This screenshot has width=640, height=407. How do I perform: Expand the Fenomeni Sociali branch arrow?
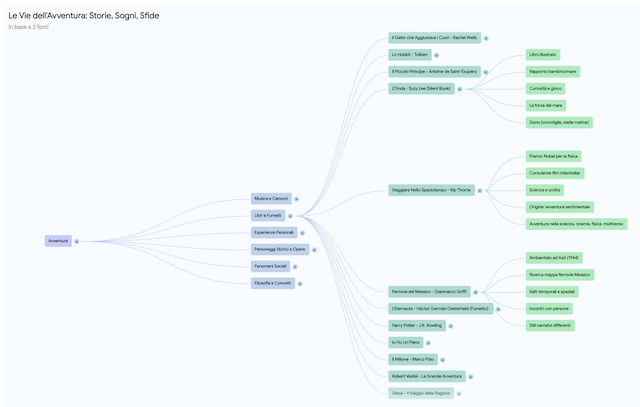(297, 266)
